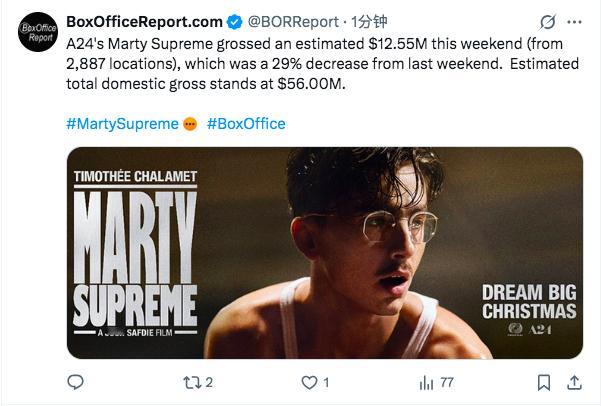Click the blue verified badge

tap(235, 21)
